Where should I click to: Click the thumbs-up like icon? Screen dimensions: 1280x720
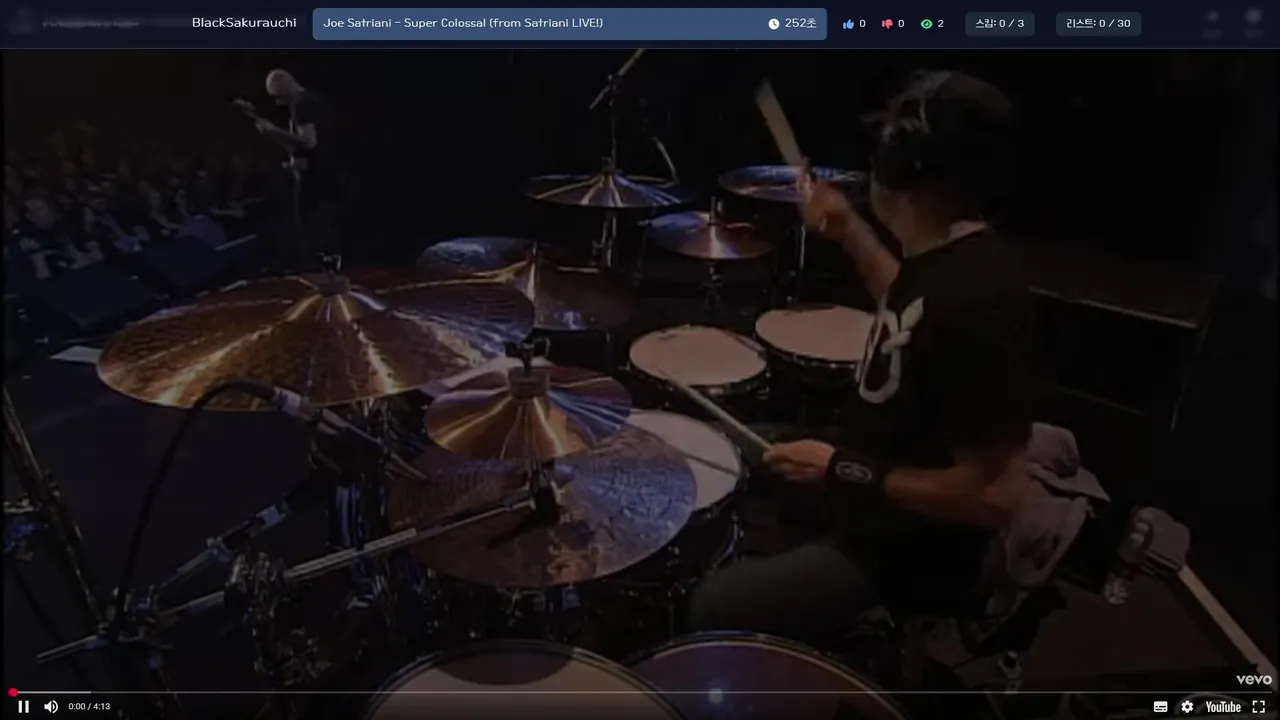click(x=848, y=24)
